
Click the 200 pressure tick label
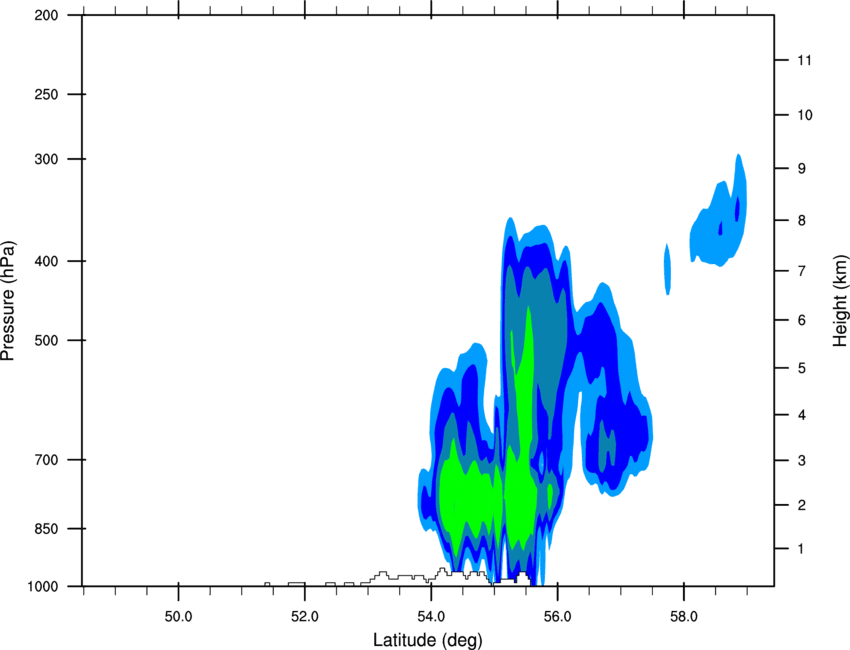(x=46, y=15)
